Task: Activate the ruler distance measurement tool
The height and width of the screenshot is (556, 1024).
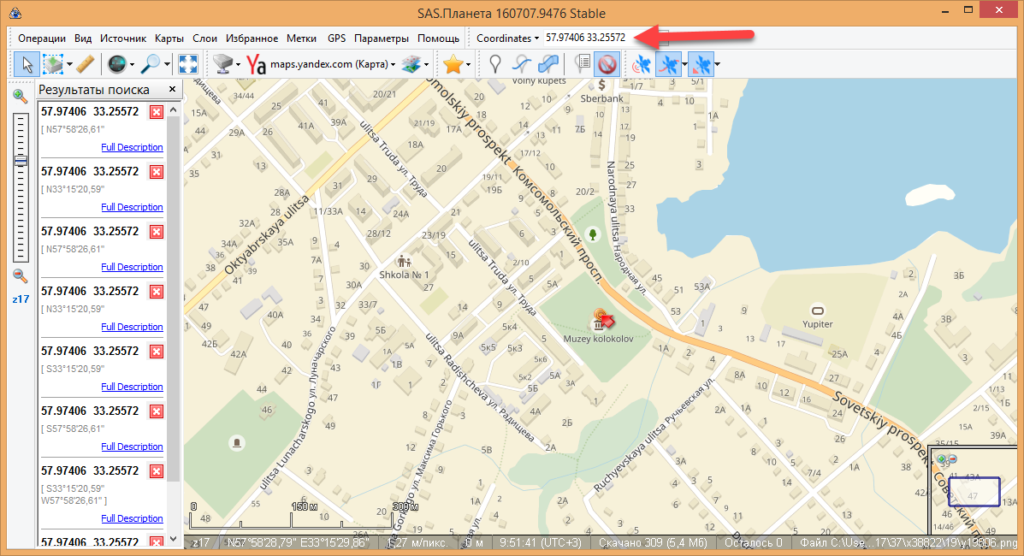Action: tap(84, 64)
